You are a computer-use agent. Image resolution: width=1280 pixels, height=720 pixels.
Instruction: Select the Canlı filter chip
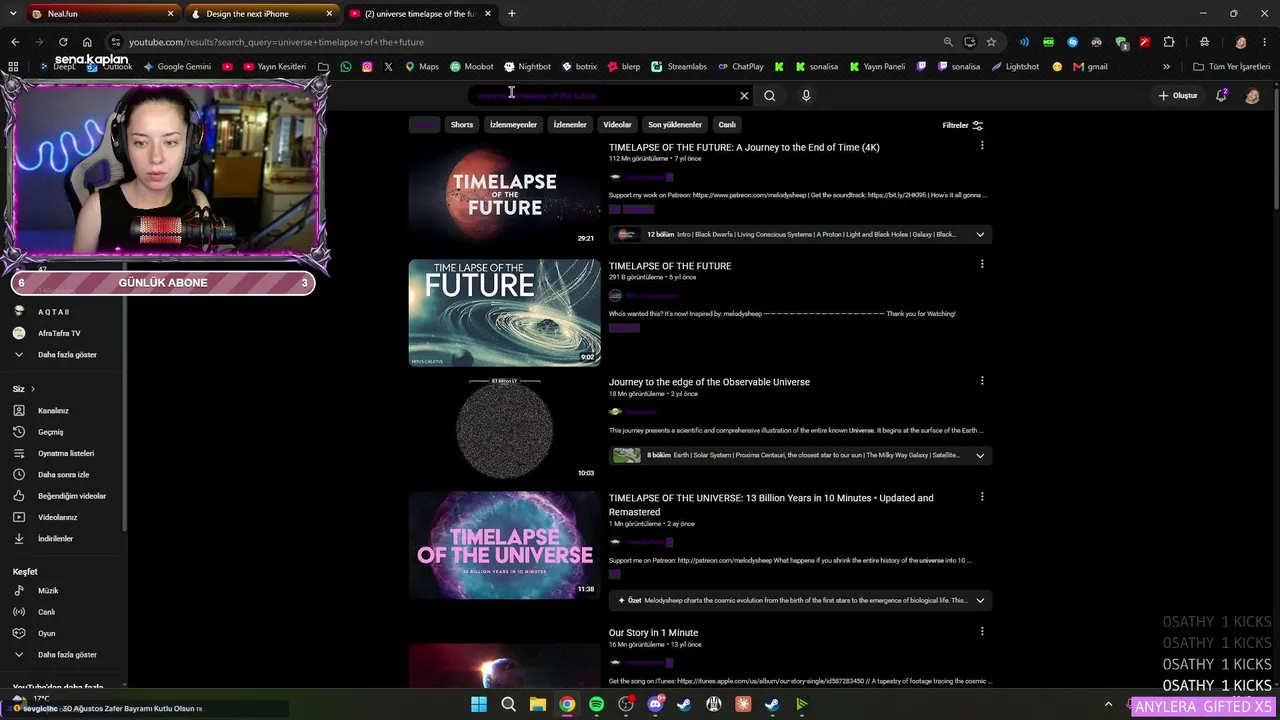(x=727, y=125)
